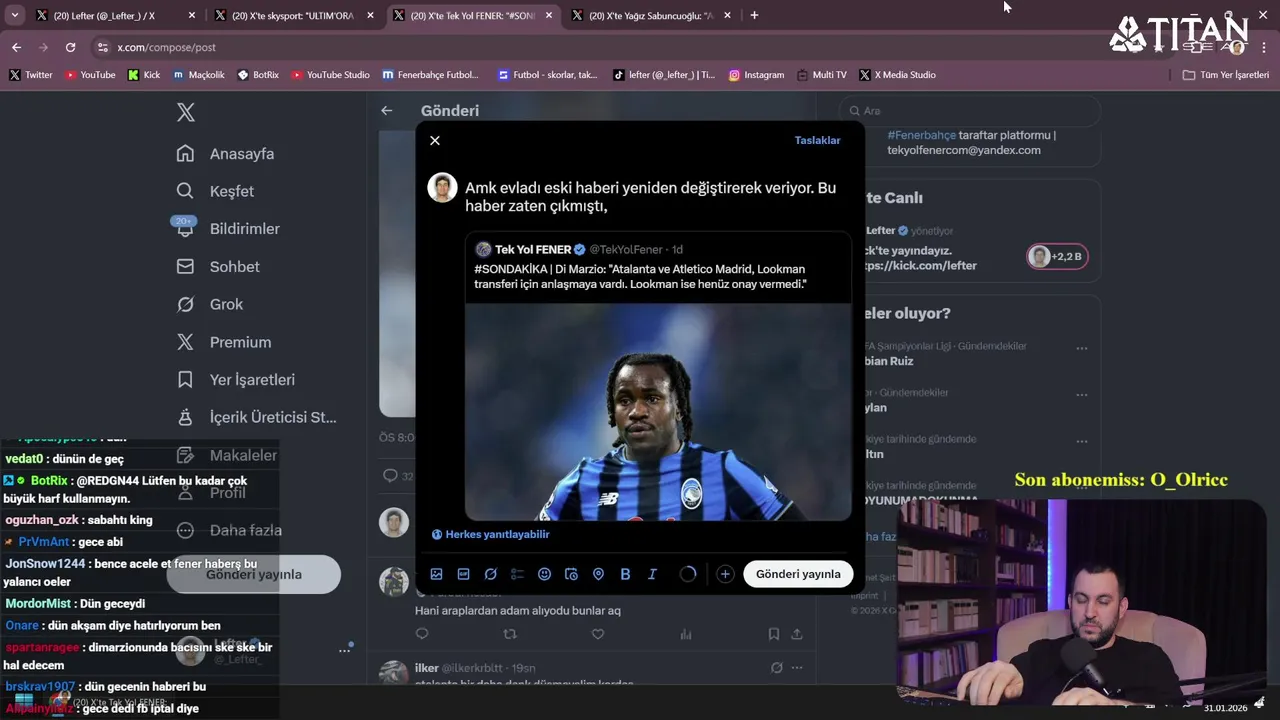Open Premium from the sidebar

click(223, 342)
